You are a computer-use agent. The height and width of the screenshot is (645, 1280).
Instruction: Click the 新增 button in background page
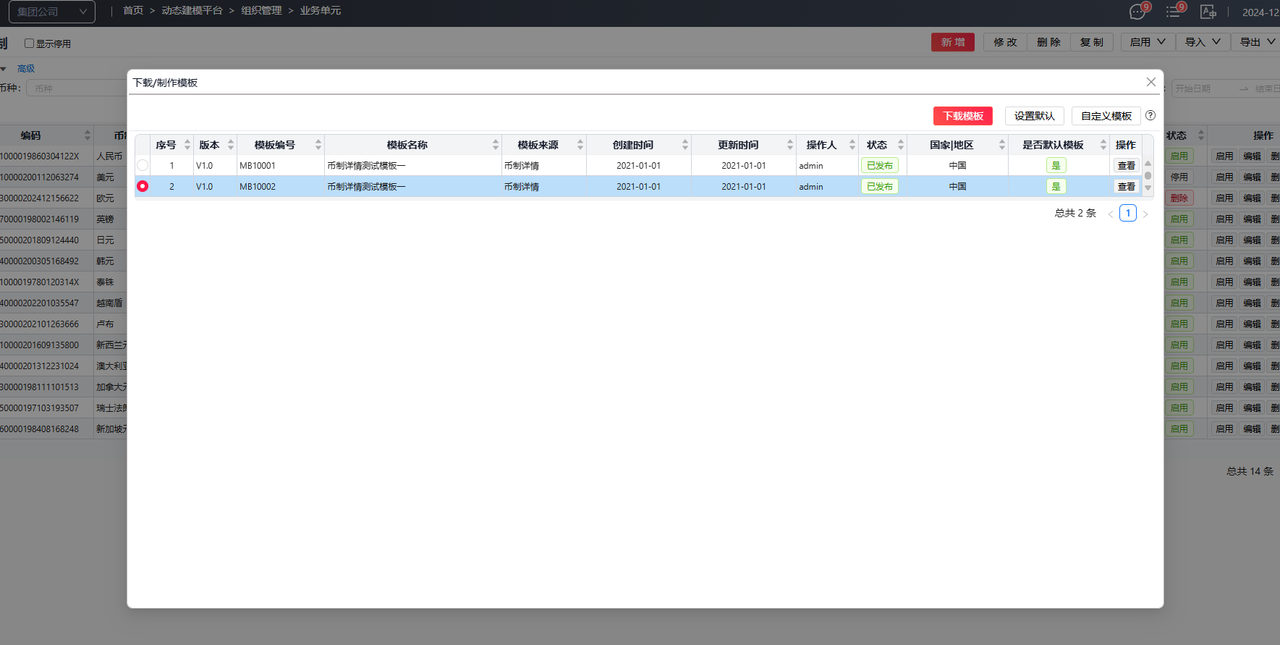(x=952, y=42)
